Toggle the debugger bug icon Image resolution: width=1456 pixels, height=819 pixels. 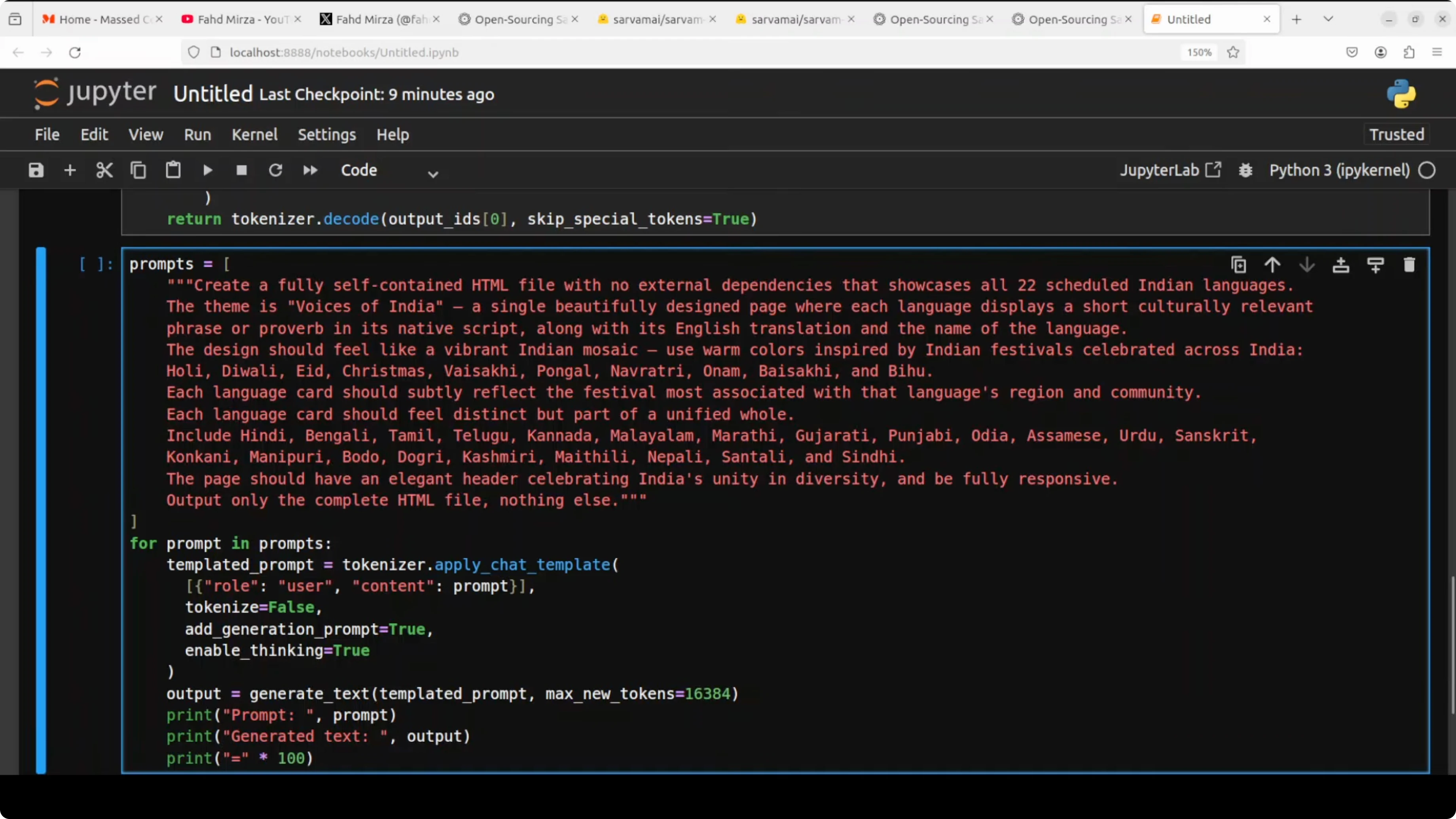(1246, 170)
